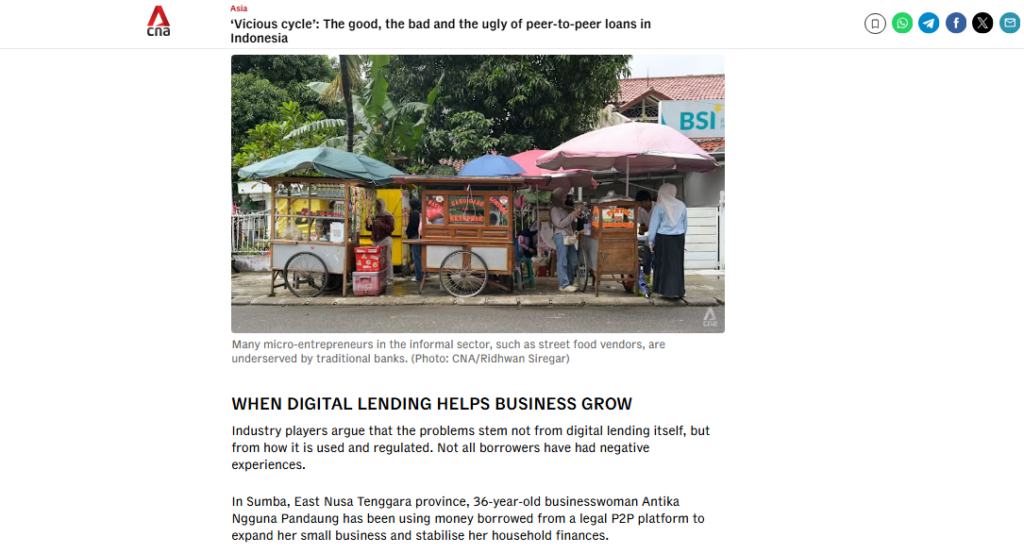
Task: Open the Asia section link
Action: tap(238, 8)
